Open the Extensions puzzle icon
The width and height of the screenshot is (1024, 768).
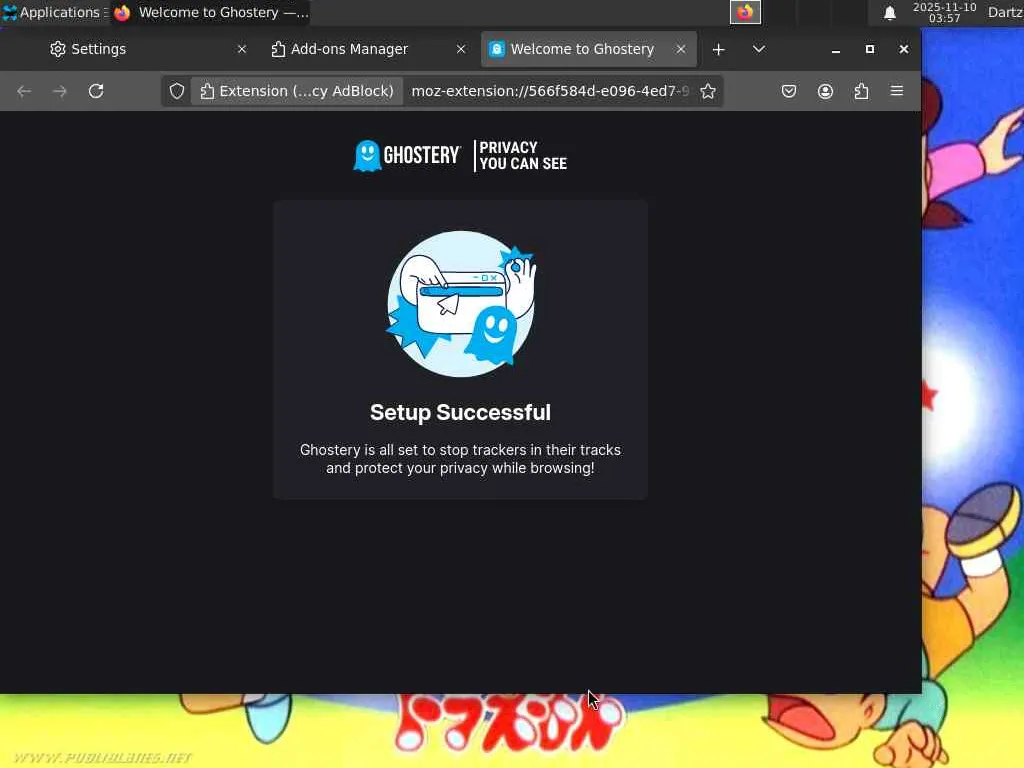(861, 91)
